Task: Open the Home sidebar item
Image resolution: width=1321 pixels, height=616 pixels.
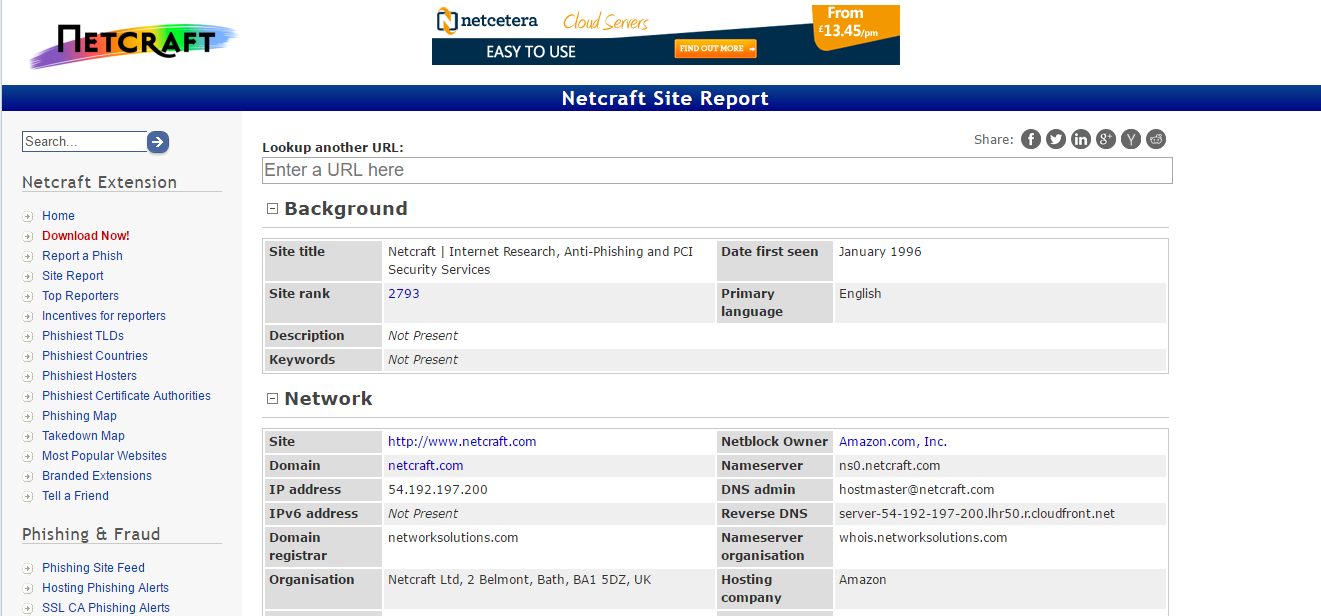Action: (58, 216)
